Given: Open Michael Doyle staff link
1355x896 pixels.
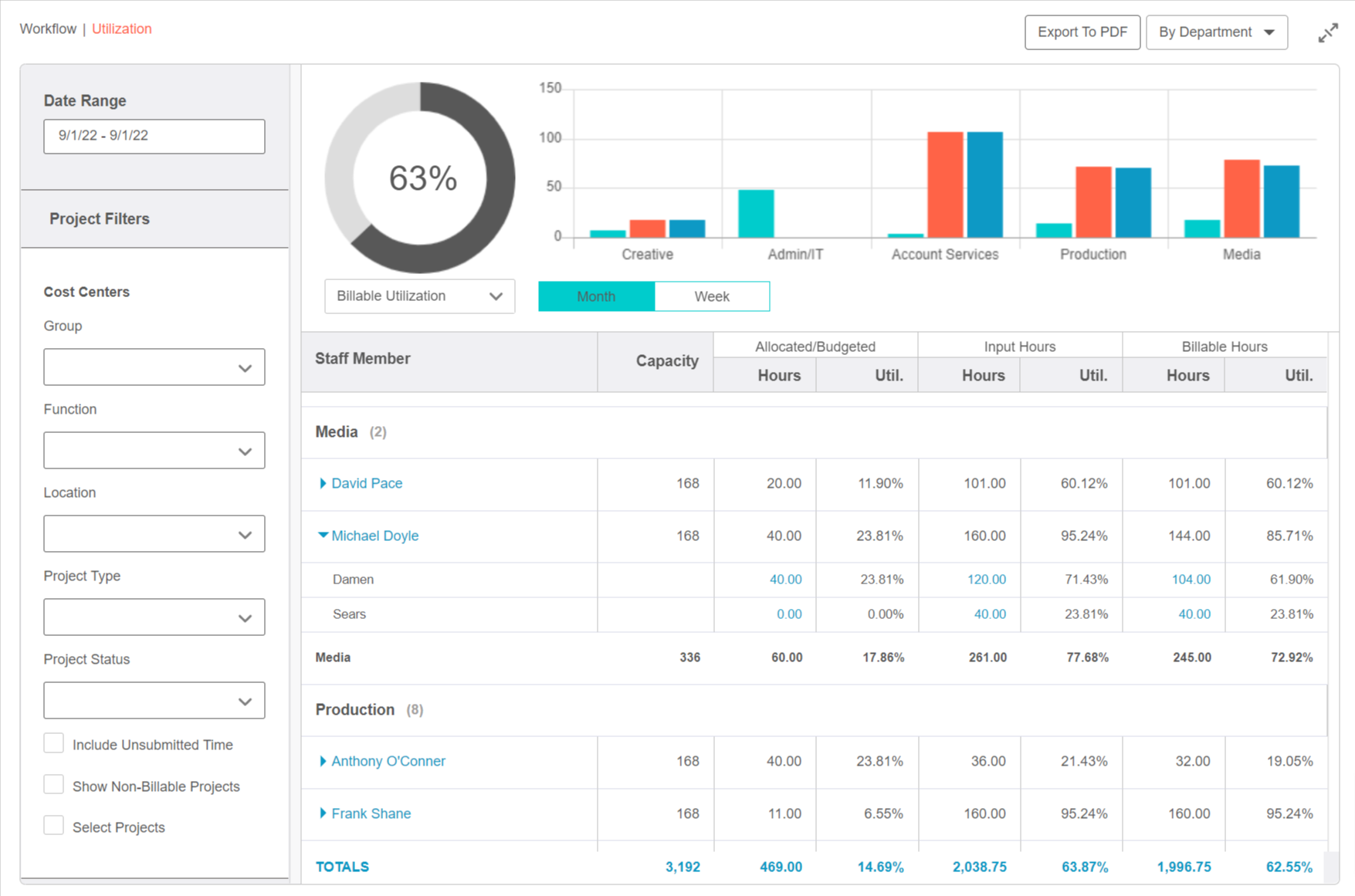Looking at the screenshot, I should pyautogui.click(x=374, y=536).
